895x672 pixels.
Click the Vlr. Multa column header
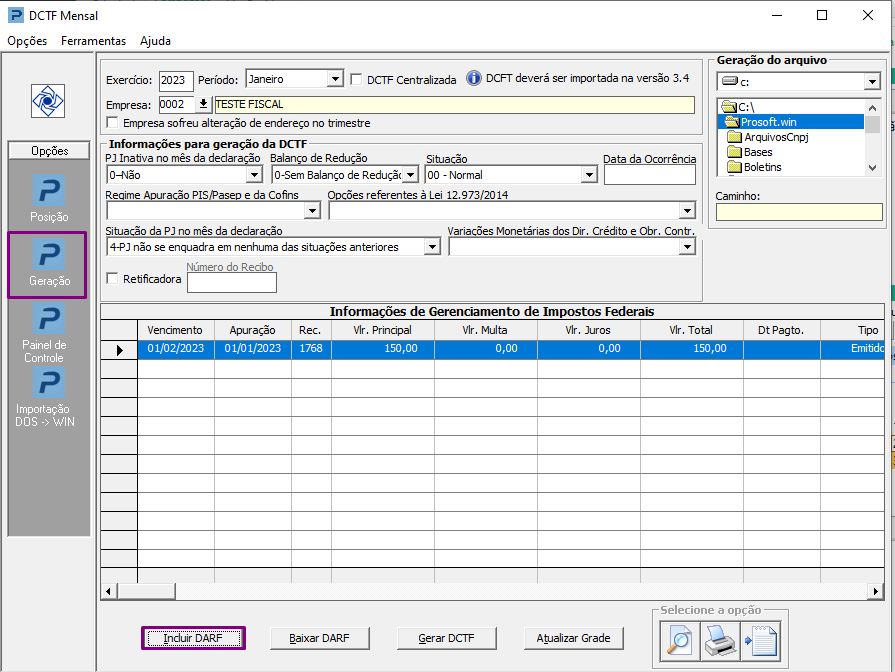[485, 330]
